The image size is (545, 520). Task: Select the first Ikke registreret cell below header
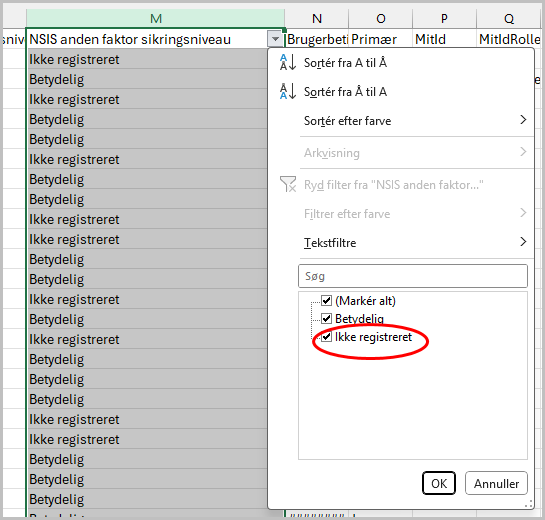147,59
